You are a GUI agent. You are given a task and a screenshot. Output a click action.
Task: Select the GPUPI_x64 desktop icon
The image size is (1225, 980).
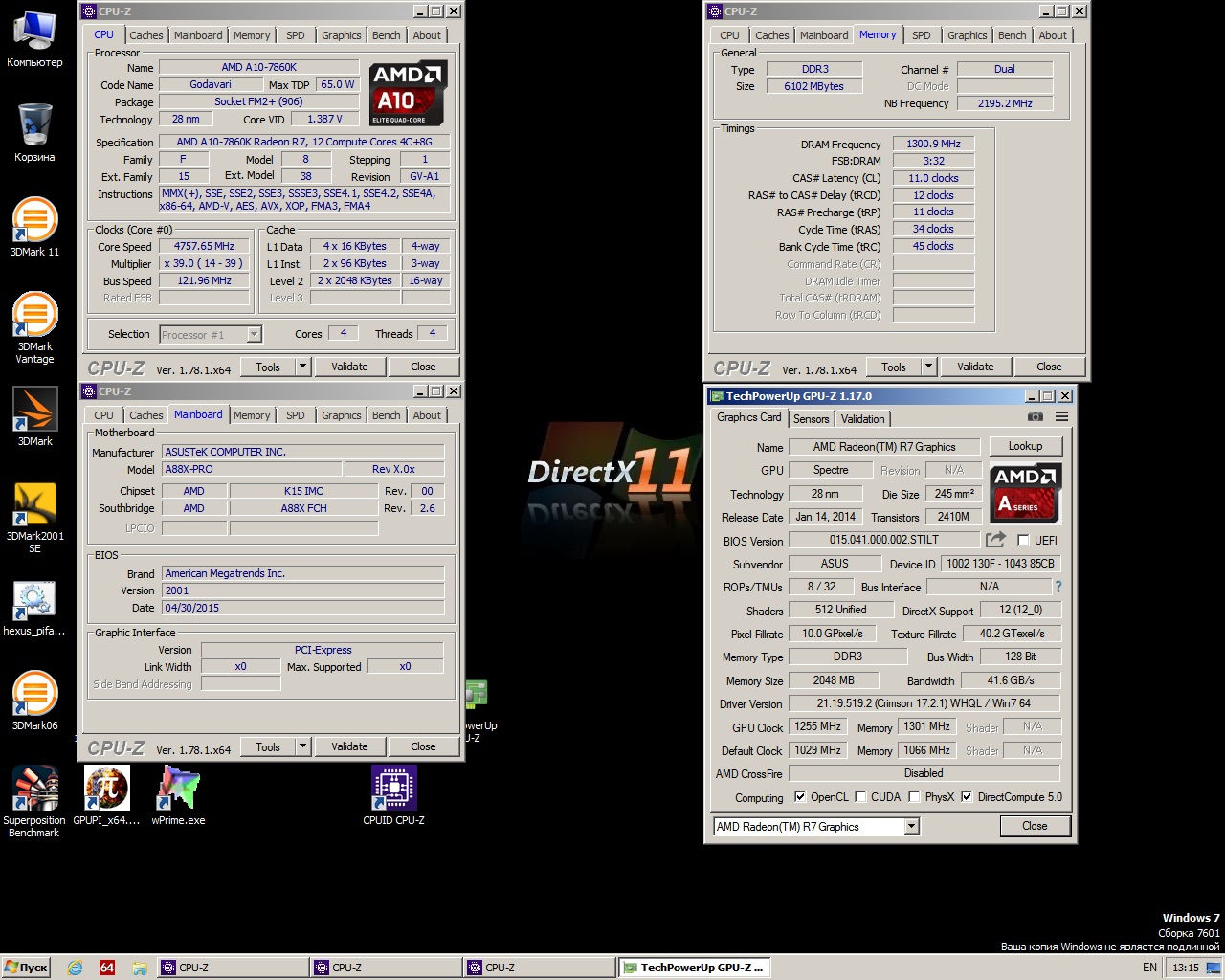click(x=106, y=794)
